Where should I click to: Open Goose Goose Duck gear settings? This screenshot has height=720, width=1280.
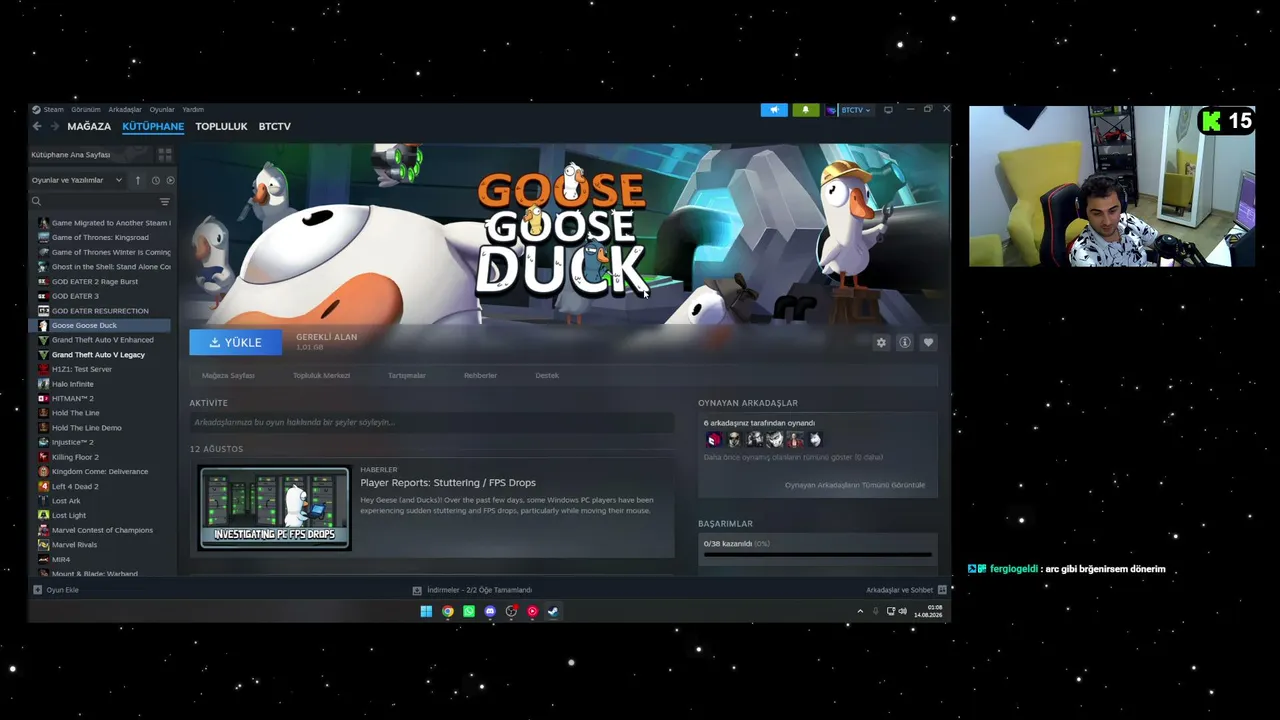(881, 342)
